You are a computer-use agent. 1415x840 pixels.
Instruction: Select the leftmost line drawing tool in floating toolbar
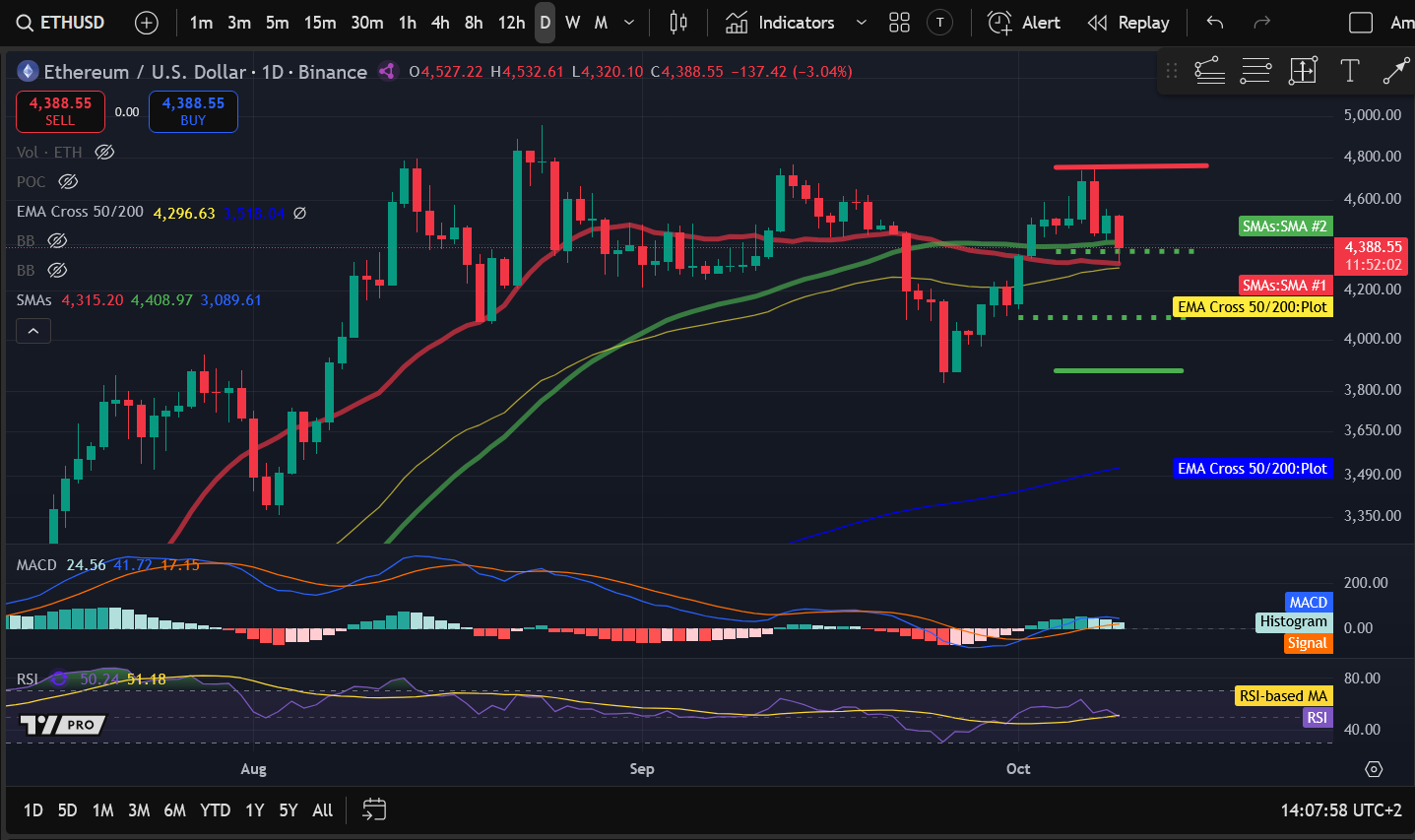point(1209,71)
